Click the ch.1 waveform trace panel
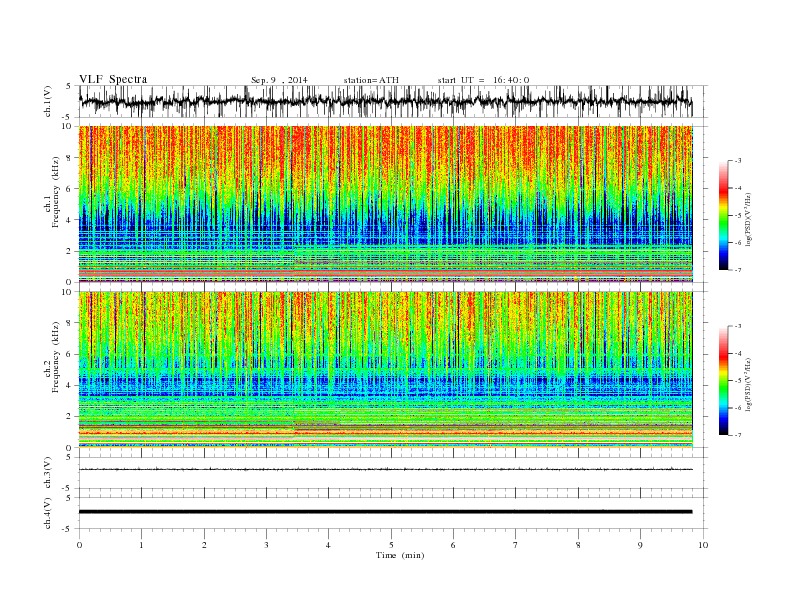Viewport: 792px width, 612px height. 393,101
